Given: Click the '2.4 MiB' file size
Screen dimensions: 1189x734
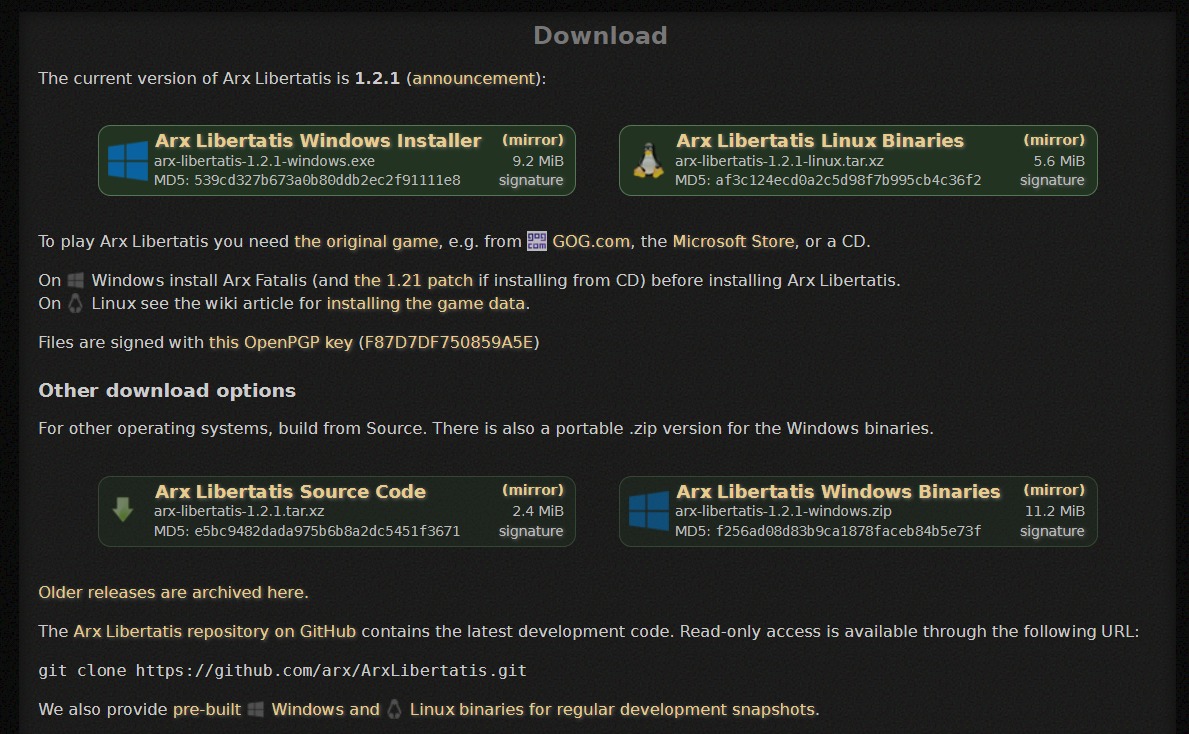Looking at the screenshot, I should click(x=538, y=512).
